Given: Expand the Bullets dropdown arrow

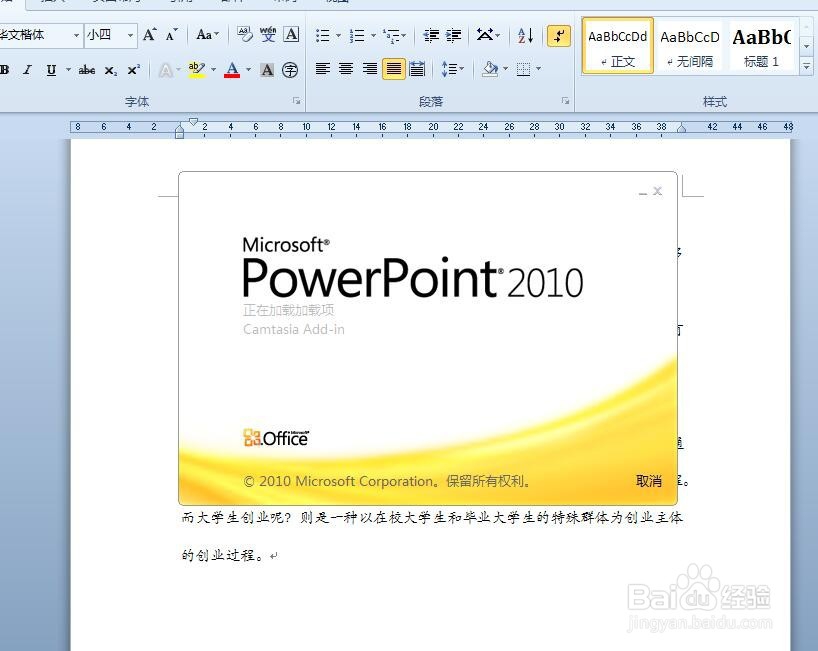Looking at the screenshot, I should tap(338, 35).
